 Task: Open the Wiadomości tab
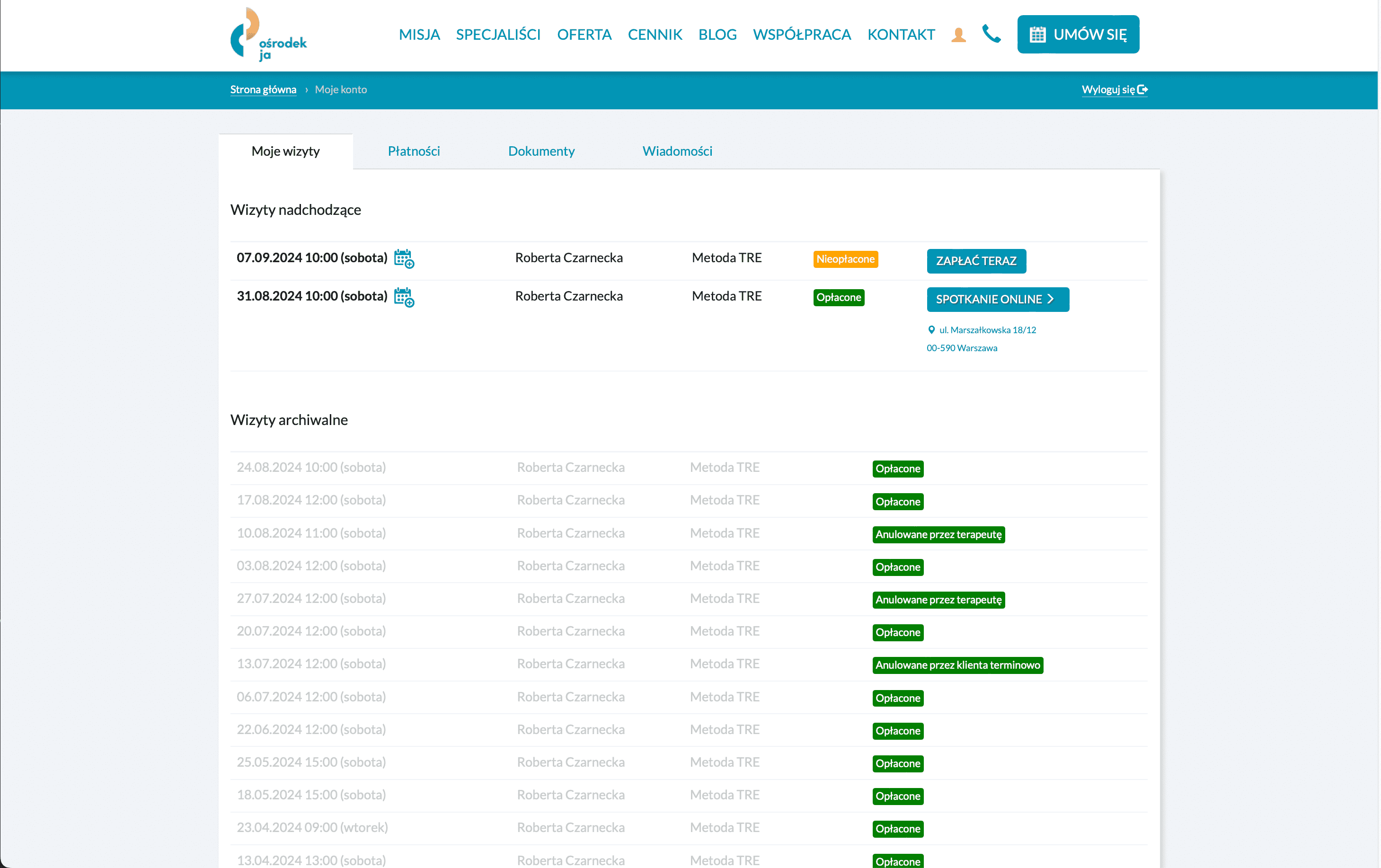point(677,151)
